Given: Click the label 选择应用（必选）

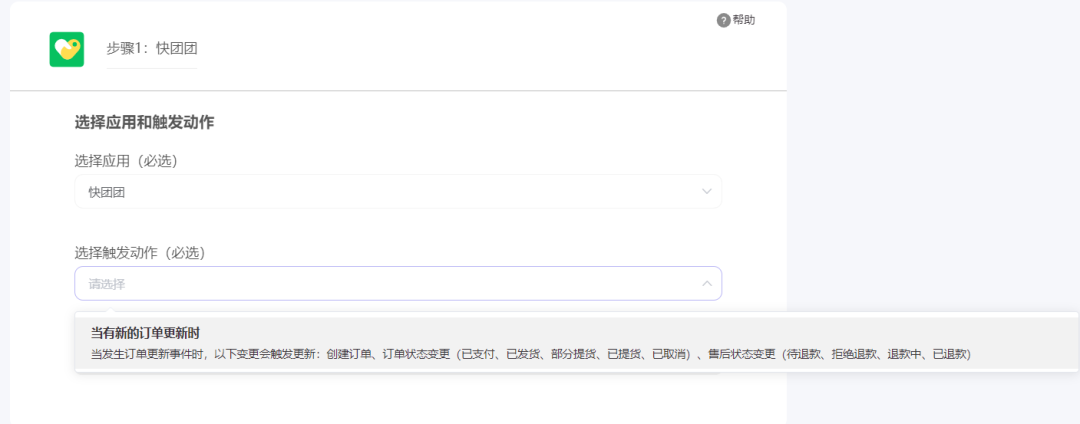Looking at the screenshot, I should [126, 161].
